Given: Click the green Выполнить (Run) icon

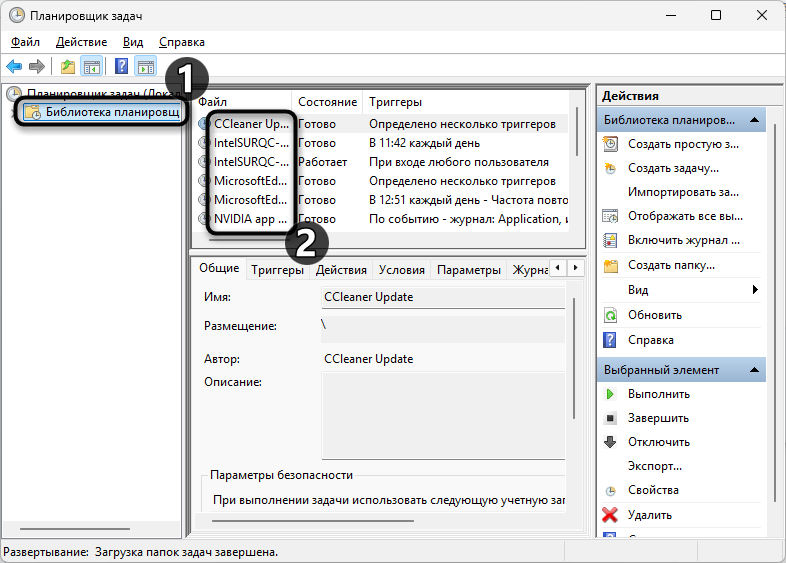Looking at the screenshot, I should tap(610, 394).
